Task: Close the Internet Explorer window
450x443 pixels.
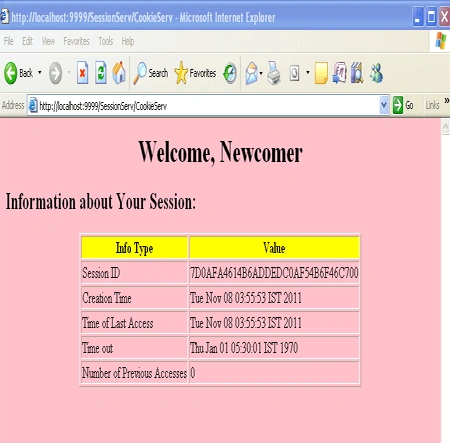Action: tap(444, 16)
